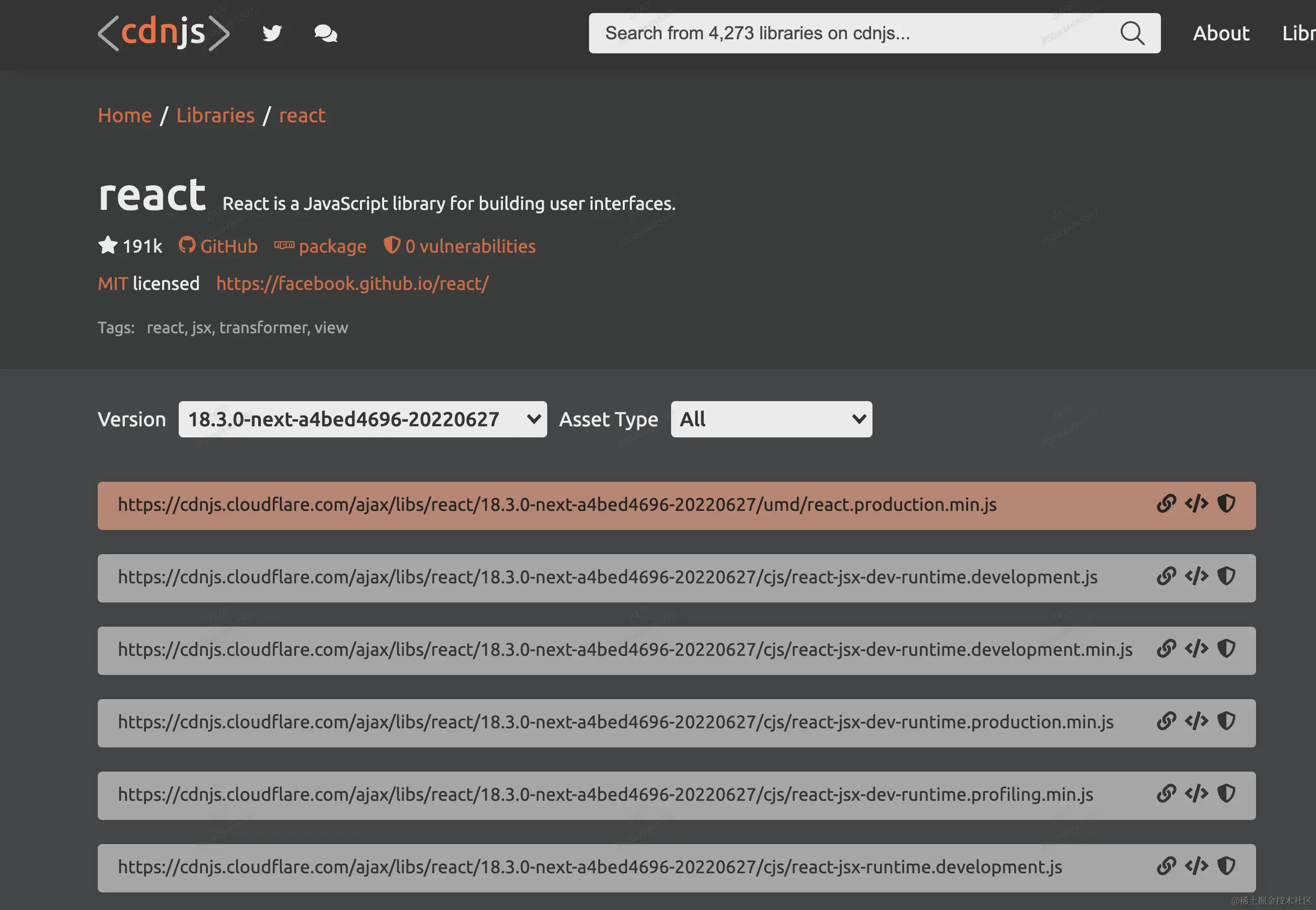Screen dimensions: 1316x910
Task: Open the GitHub repository link
Action: [218, 246]
